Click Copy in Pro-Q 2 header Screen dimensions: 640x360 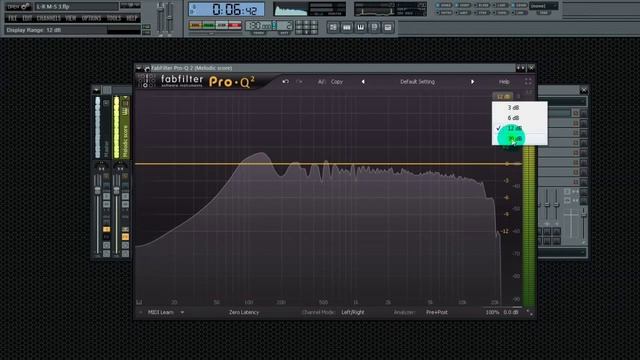click(x=337, y=82)
